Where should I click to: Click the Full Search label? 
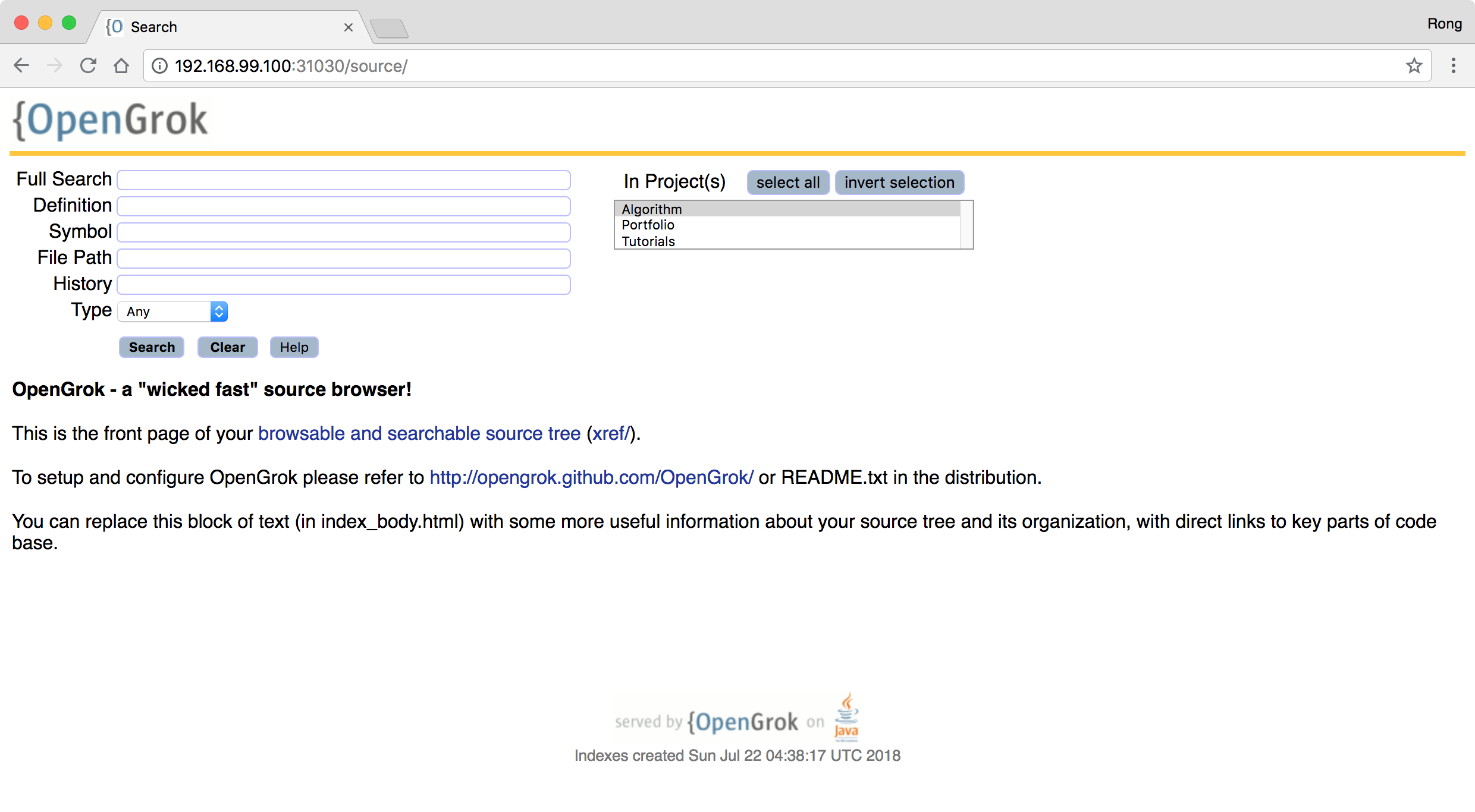[64, 179]
